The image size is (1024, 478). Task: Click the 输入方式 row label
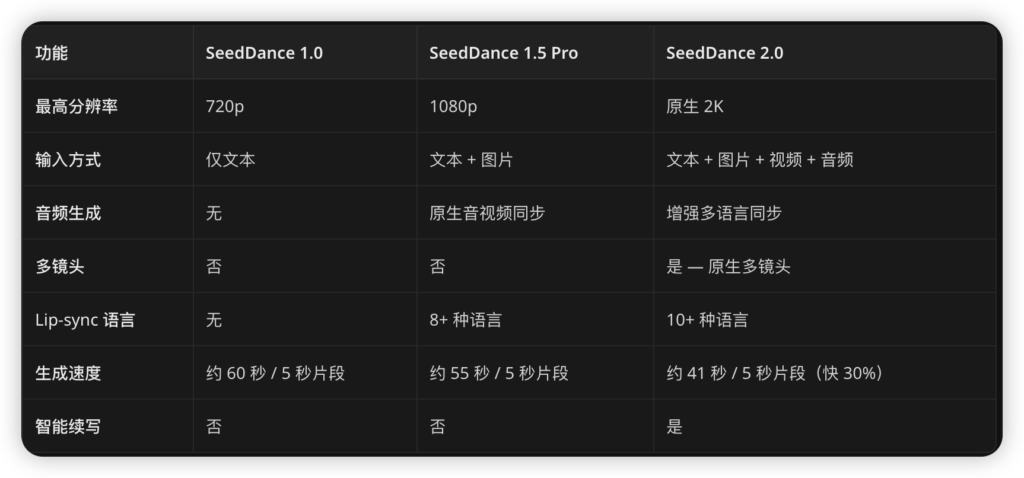[68, 160]
